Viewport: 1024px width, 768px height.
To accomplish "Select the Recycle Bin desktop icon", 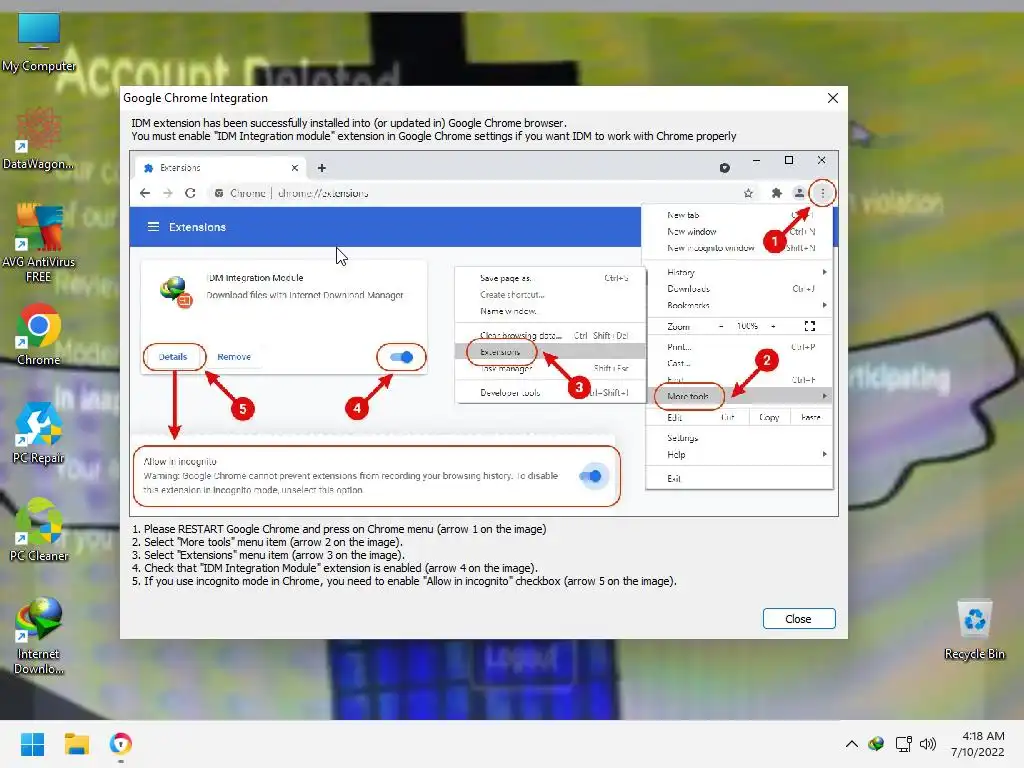I will point(974,630).
